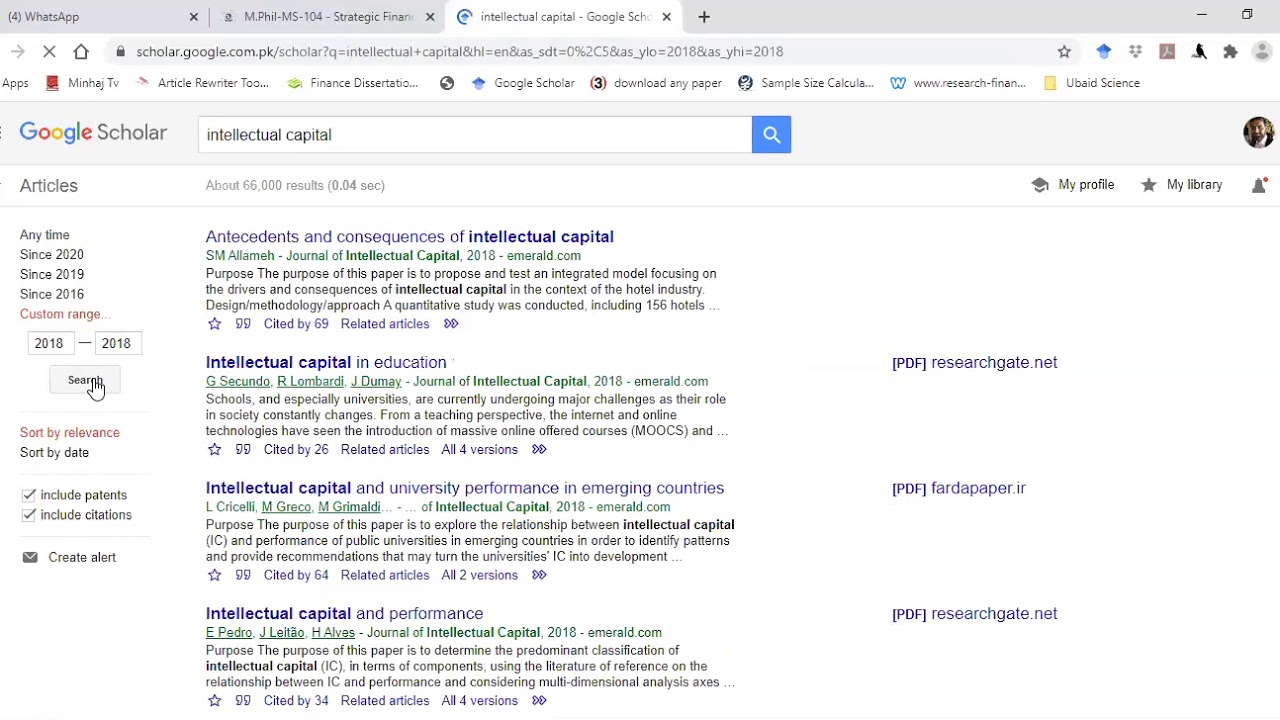Open 'Antecedents and consequences of intellectual capital' article
The width and height of the screenshot is (1280, 720).
(410, 237)
